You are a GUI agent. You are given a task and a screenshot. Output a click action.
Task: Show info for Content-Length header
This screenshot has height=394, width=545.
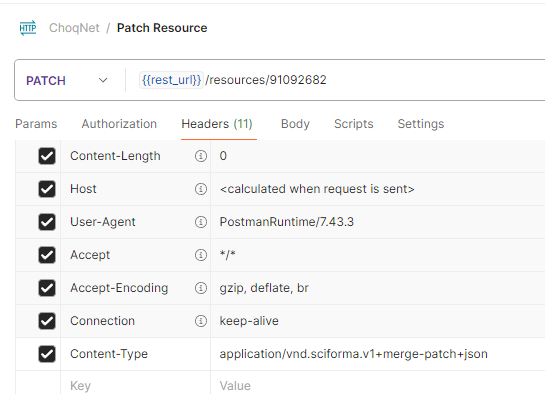[x=201, y=156]
